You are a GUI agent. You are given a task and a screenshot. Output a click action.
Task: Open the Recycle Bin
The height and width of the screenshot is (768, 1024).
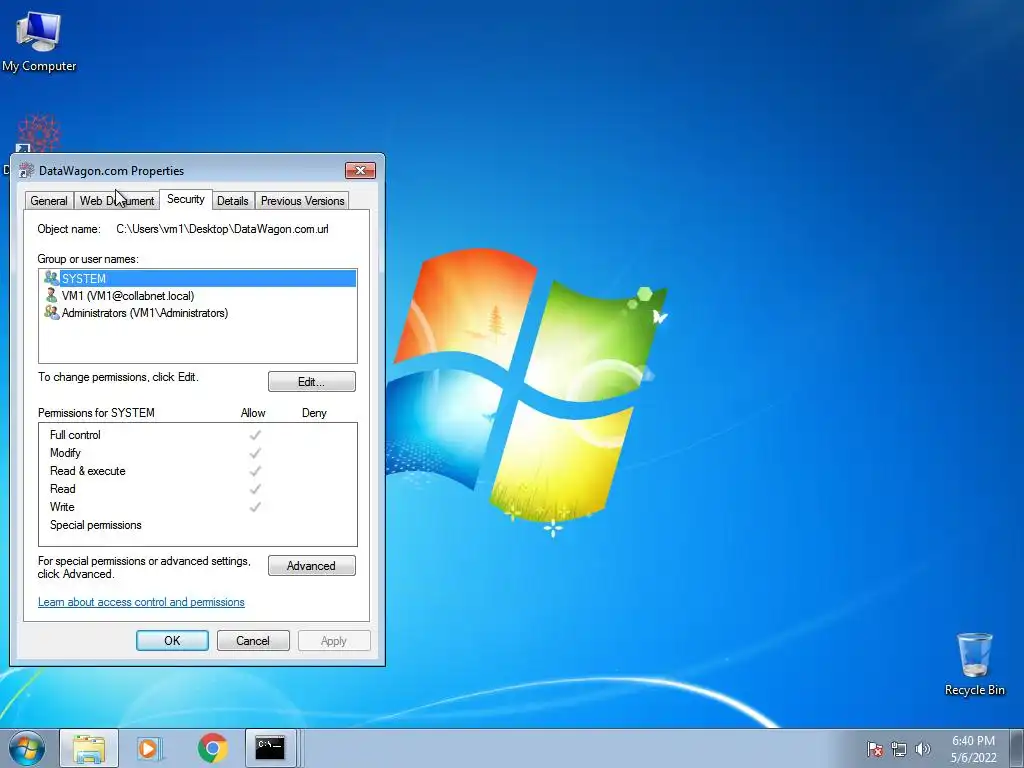click(x=974, y=664)
